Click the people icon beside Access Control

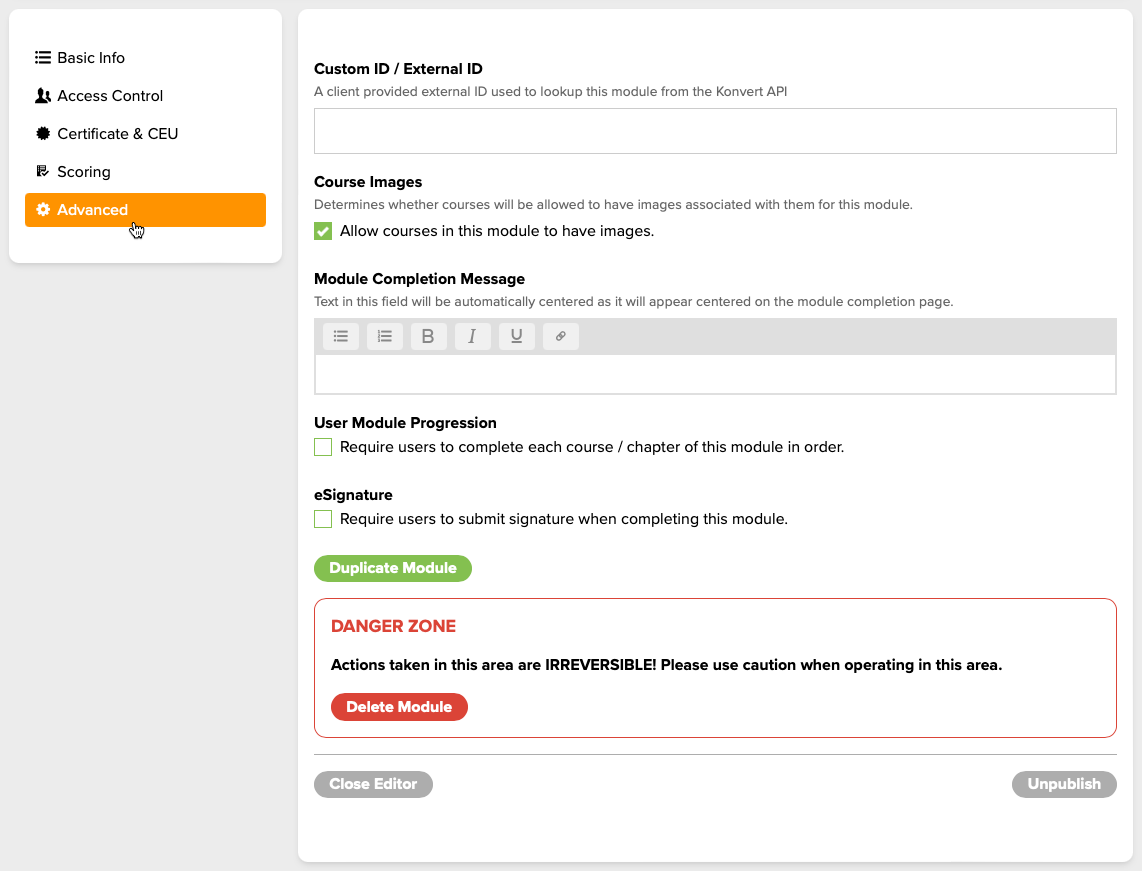coord(42,95)
